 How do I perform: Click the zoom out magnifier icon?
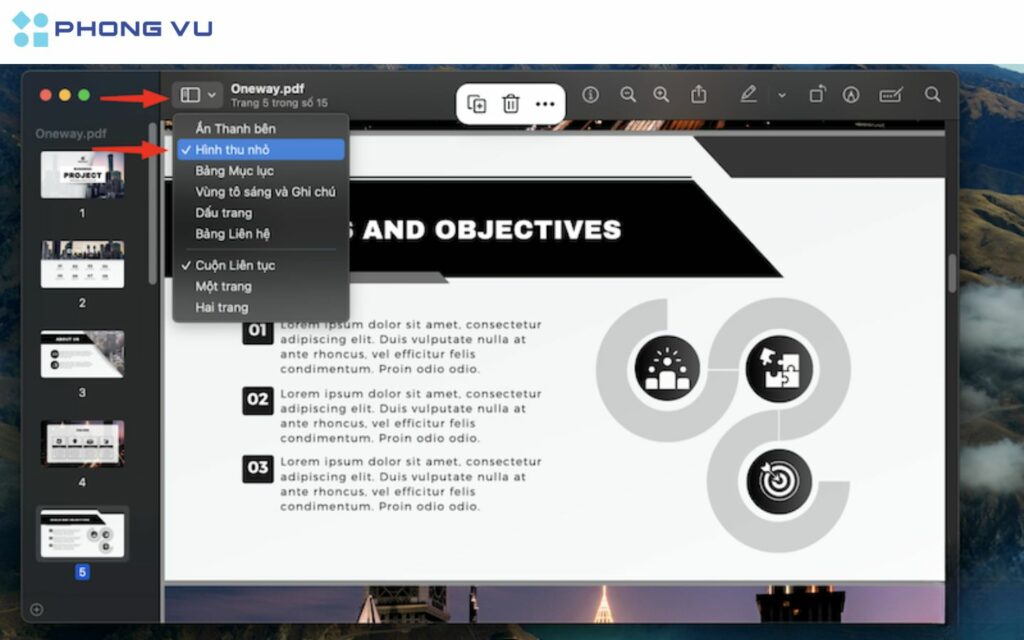628,95
